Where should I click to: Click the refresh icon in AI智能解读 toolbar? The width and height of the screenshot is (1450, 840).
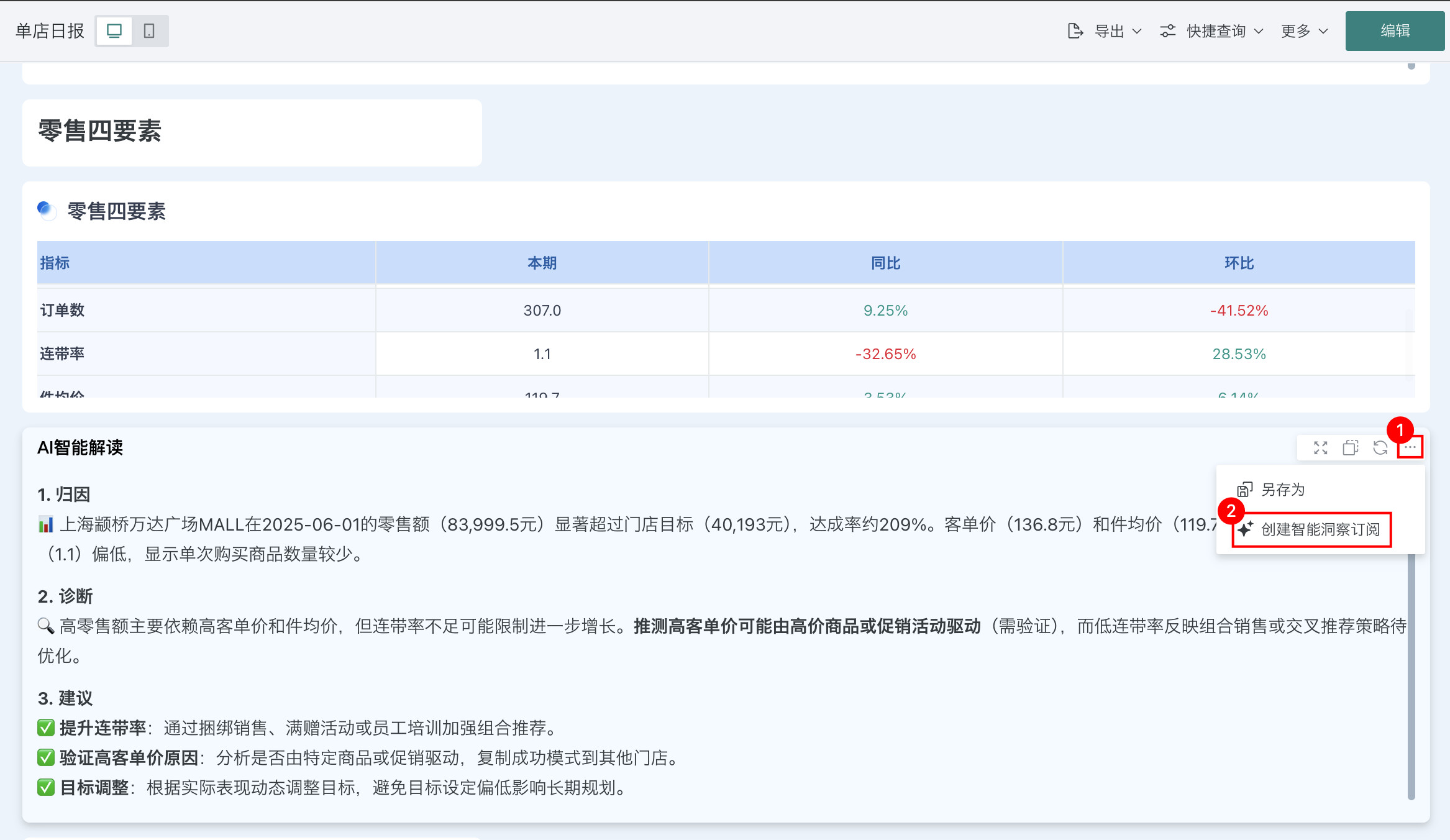1380,447
